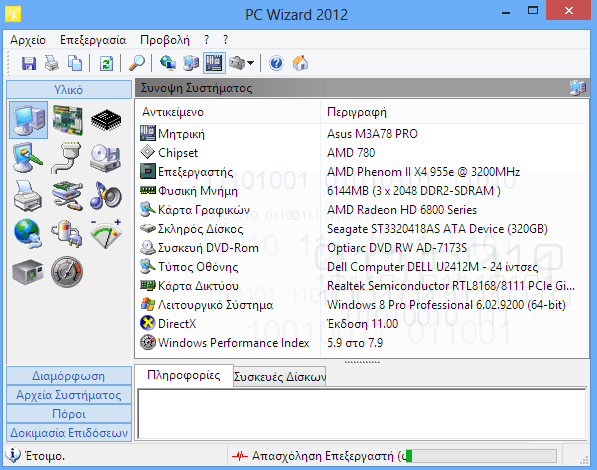This screenshot has height=470, width=597.
Task: Select the Chipset row
Action: pyautogui.click(x=362, y=153)
